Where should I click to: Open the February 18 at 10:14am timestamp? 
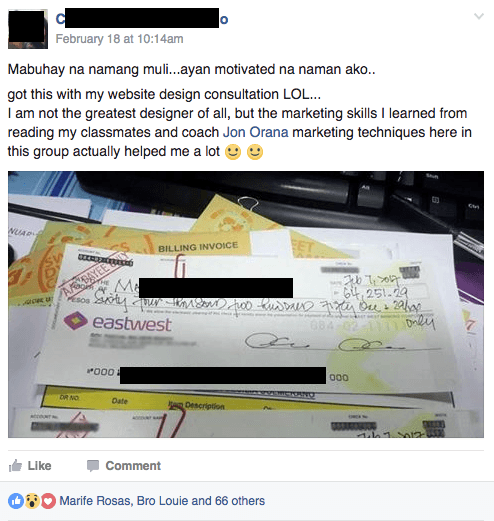point(119,39)
